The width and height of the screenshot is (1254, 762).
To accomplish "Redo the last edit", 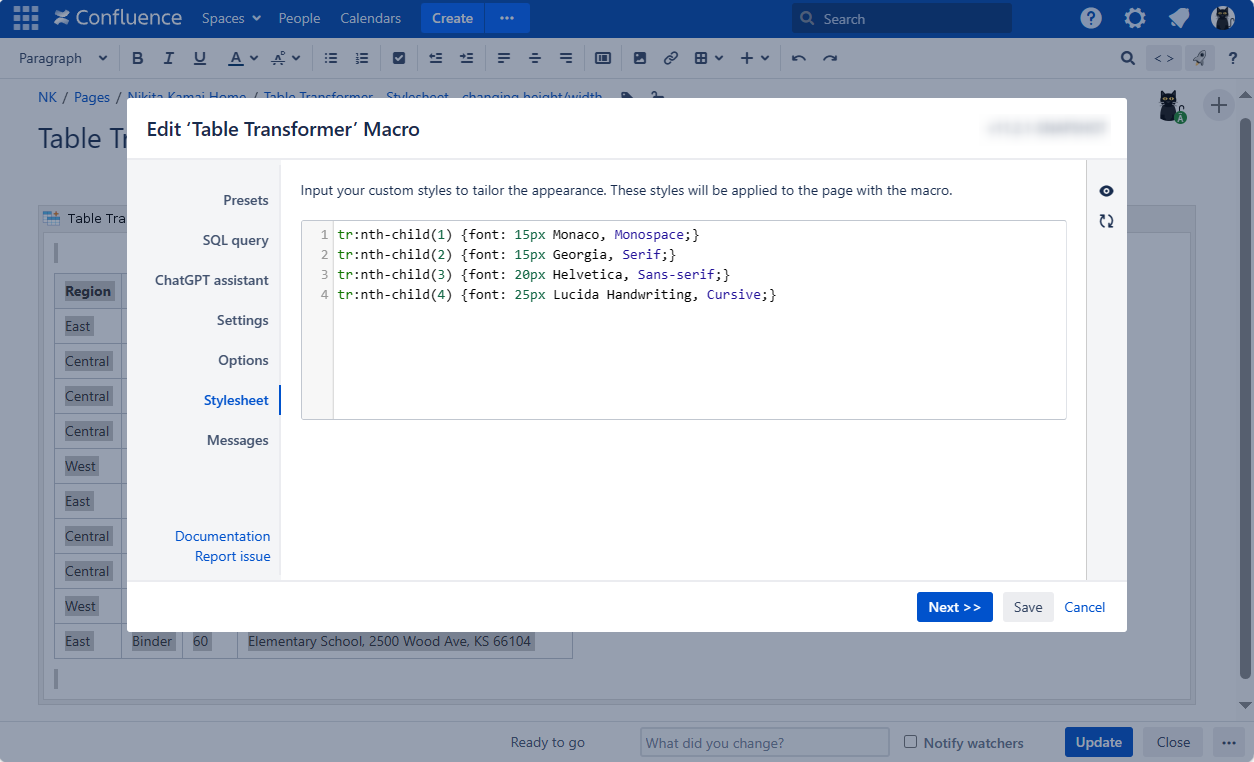I will click(830, 58).
